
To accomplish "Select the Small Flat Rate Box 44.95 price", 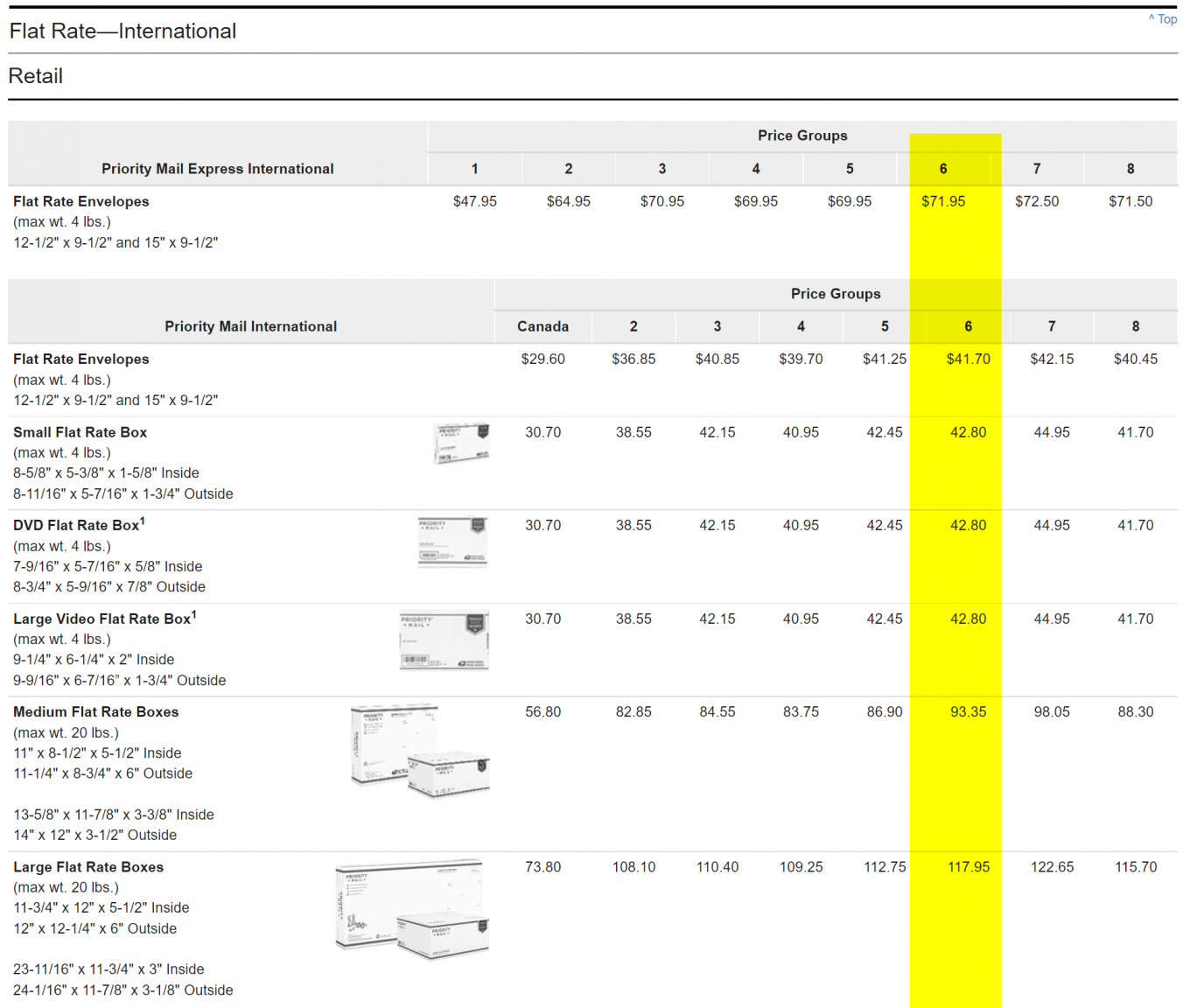I will click(1052, 432).
